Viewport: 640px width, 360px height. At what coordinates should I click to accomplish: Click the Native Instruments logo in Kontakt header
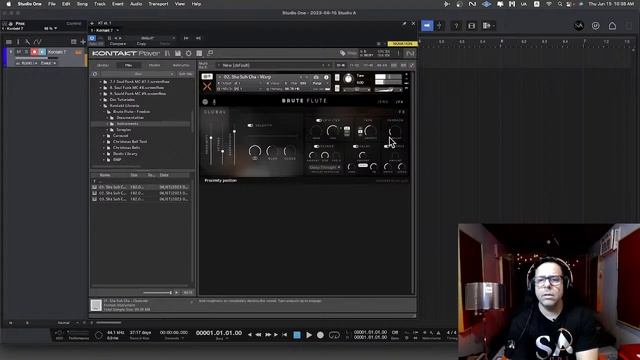coord(410,53)
